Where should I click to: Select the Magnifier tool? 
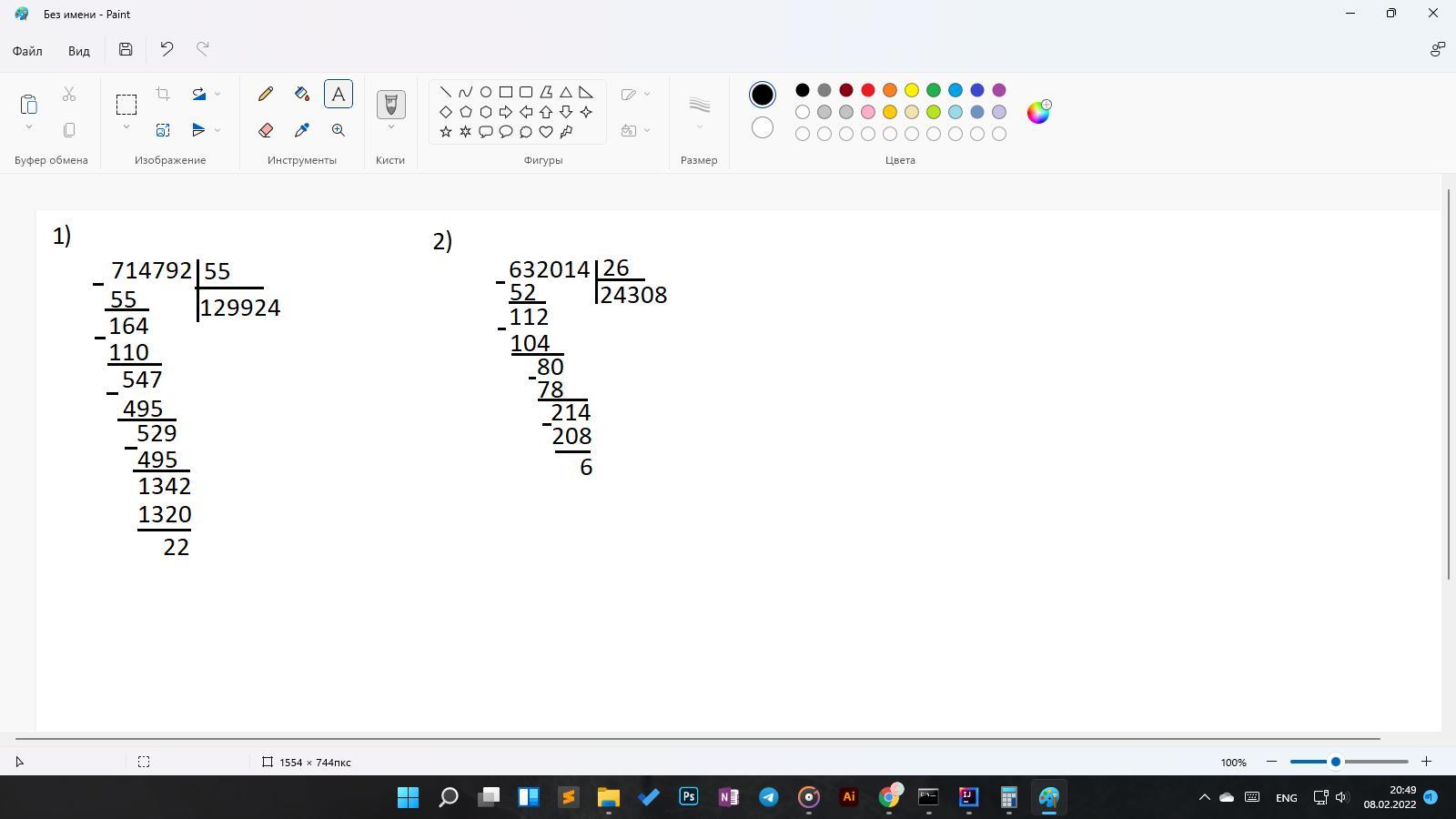click(x=339, y=130)
